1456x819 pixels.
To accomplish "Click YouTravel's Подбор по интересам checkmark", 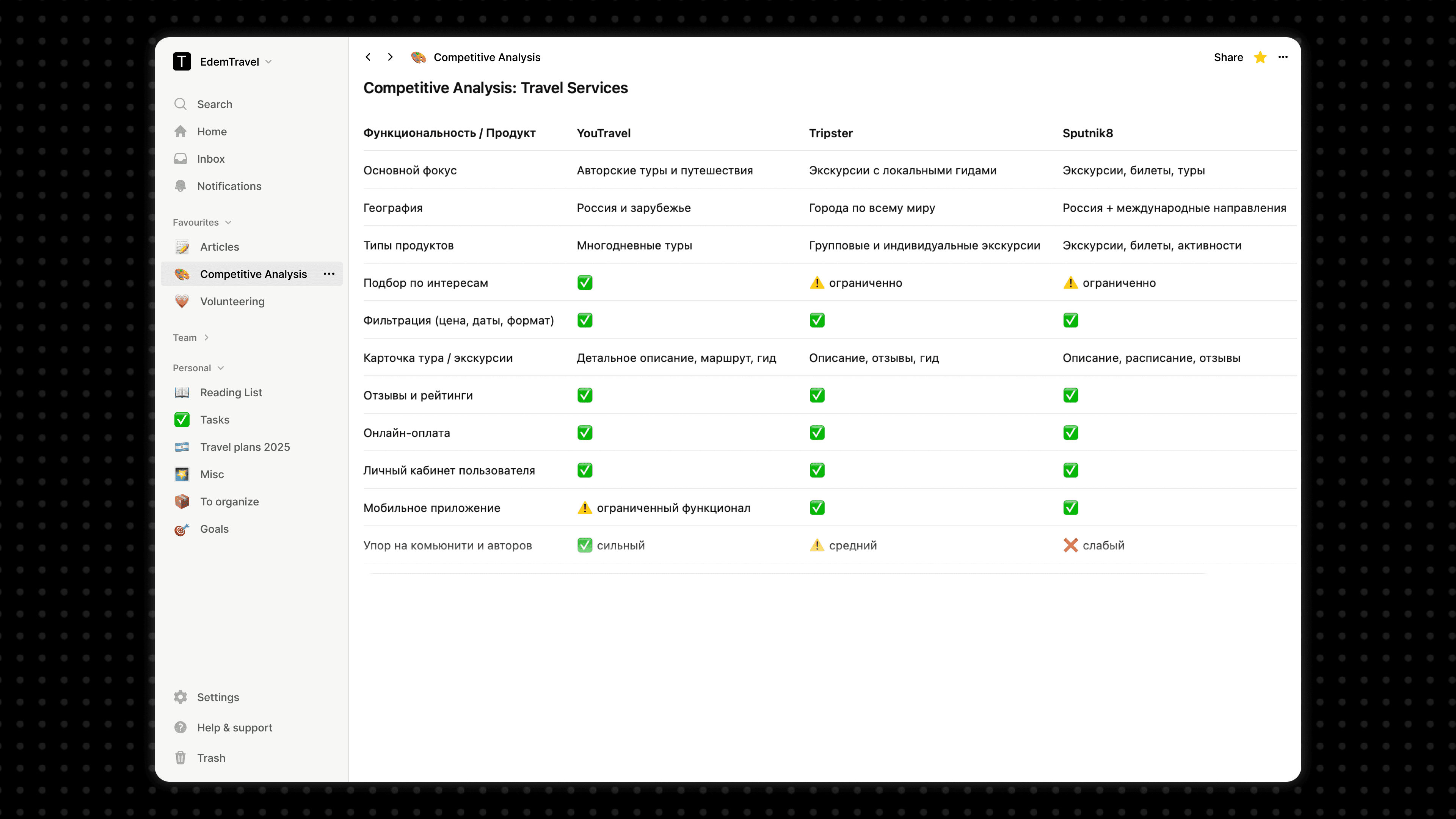I will 584,282.
